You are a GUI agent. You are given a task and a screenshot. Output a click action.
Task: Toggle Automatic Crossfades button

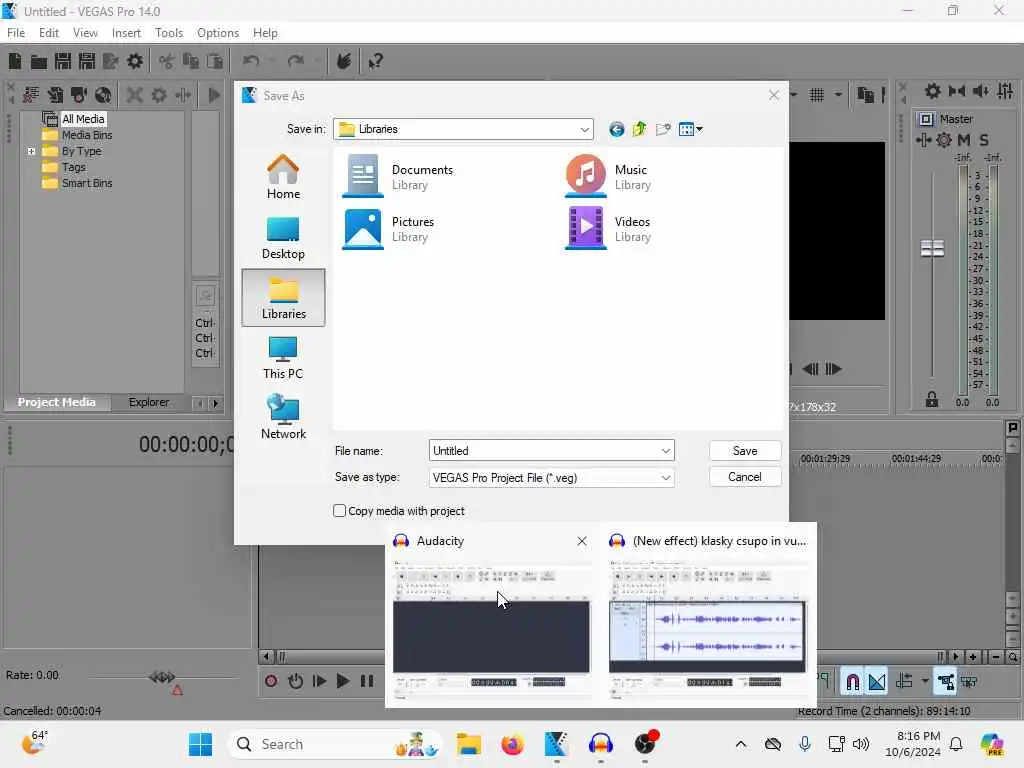(877, 682)
